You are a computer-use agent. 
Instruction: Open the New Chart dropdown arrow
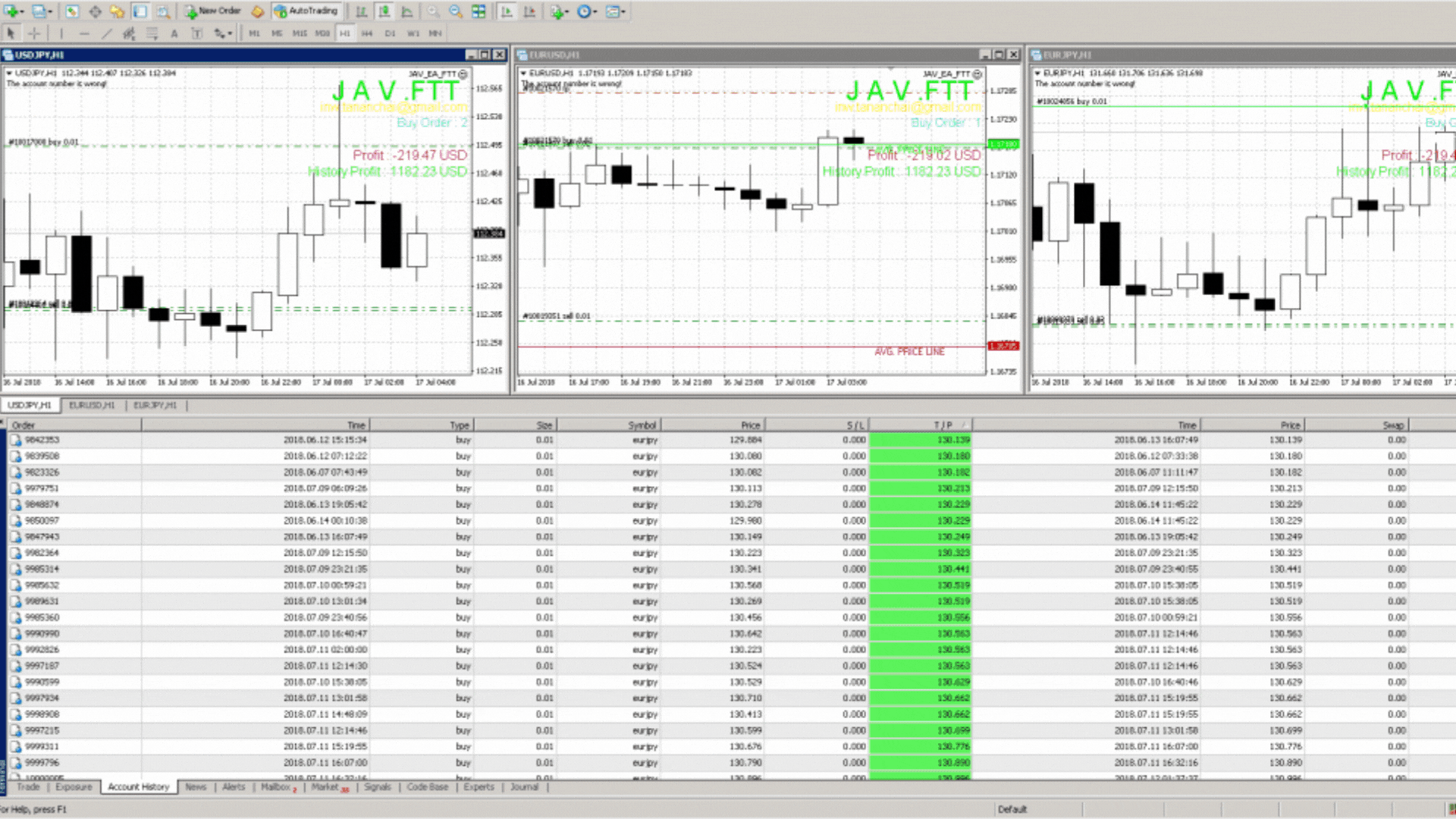pyautogui.click(x=20, y=11)
